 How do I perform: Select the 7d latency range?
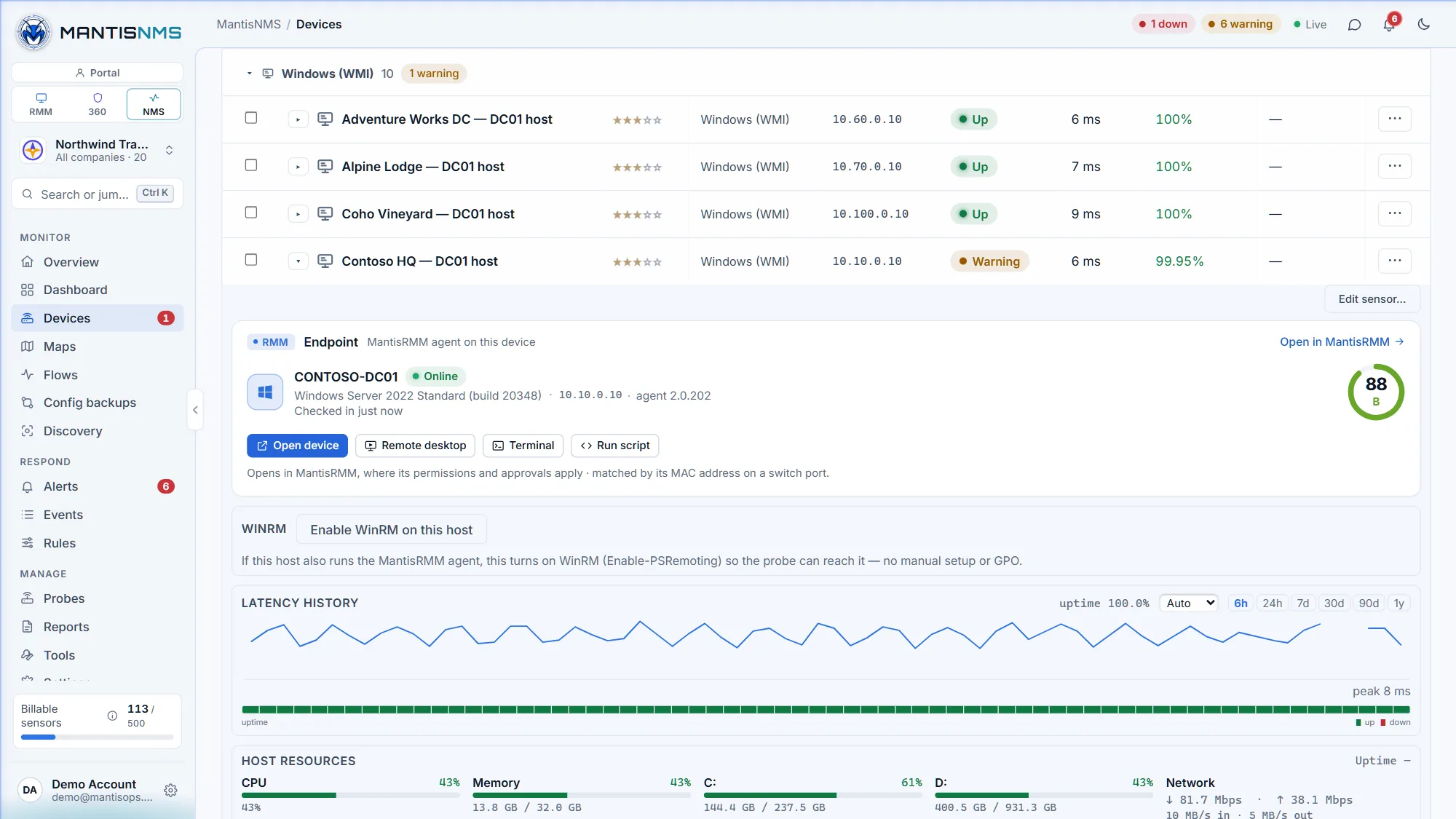coord(1303,603)
